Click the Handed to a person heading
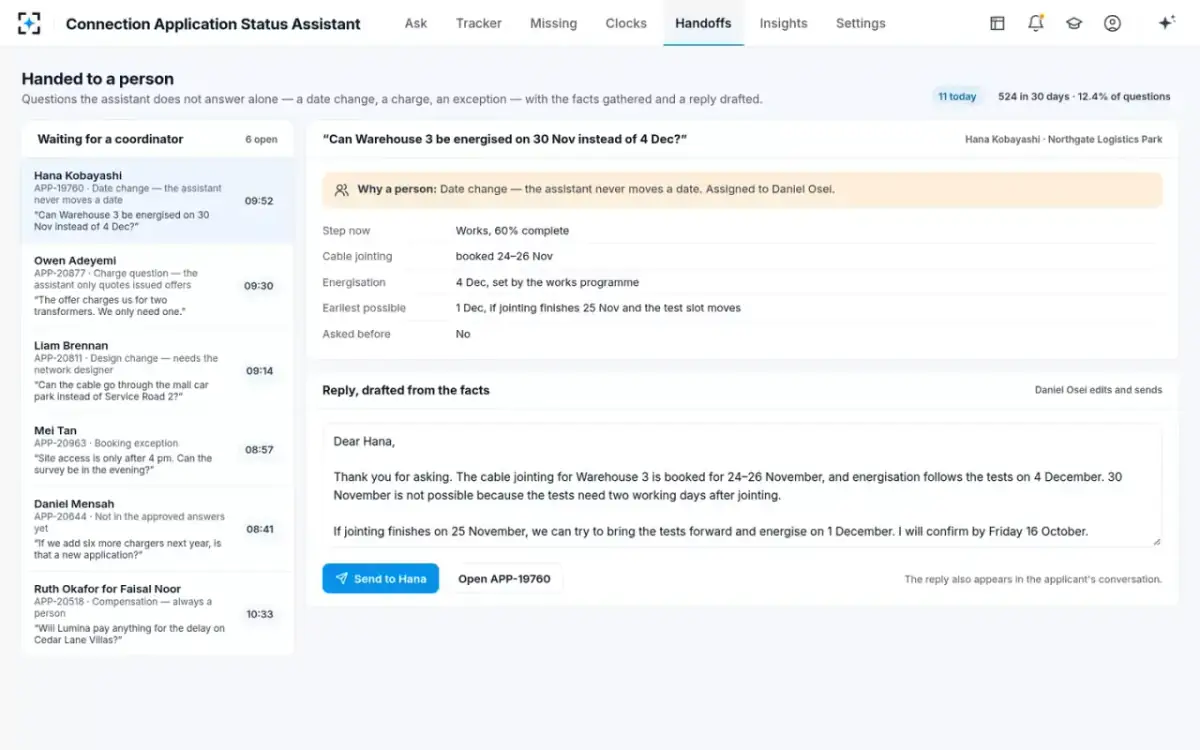Viewport: 1200px width, 750px height. click(98, 79)
